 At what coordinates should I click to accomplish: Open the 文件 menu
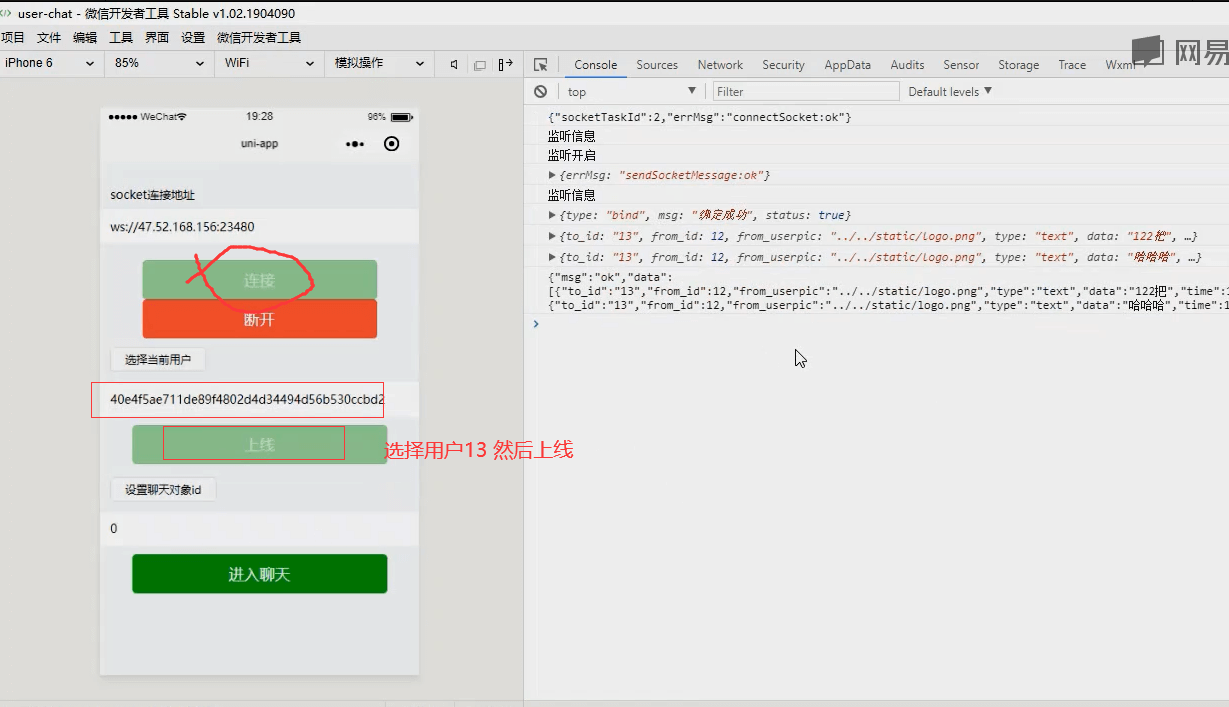pos(49,38)
